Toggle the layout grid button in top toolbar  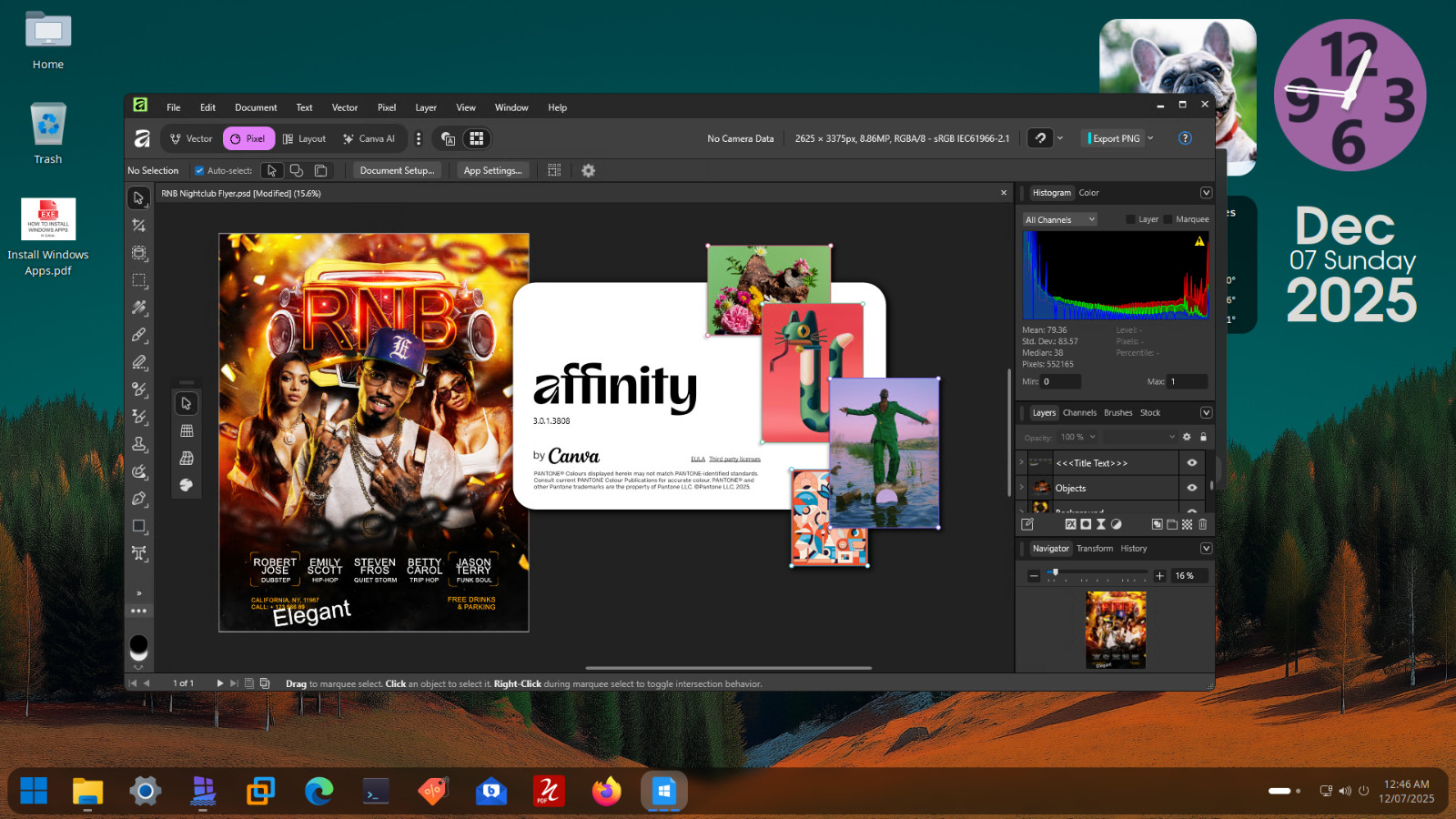[476, 138]
